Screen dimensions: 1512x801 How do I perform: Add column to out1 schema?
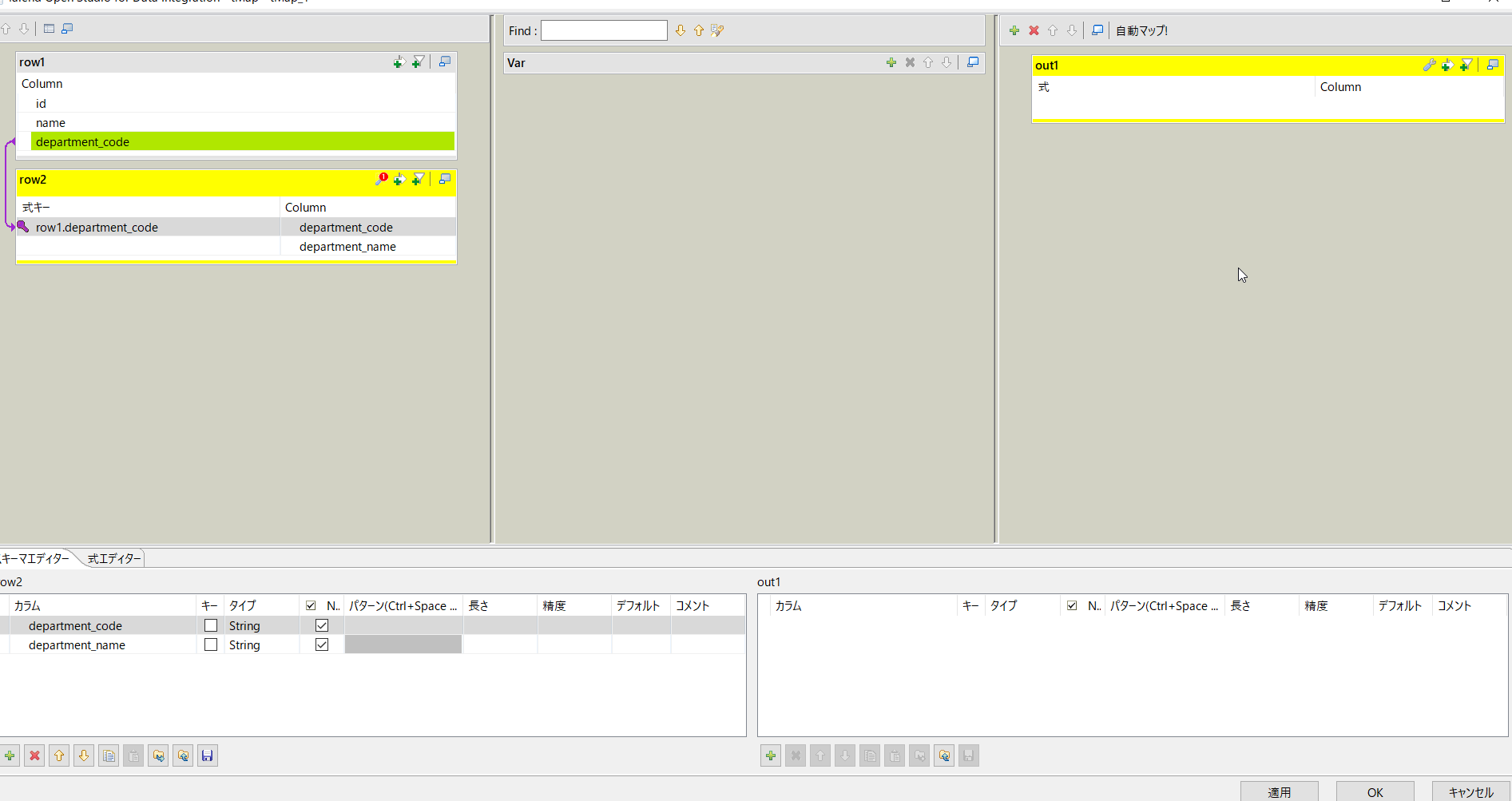coord(771,755)
